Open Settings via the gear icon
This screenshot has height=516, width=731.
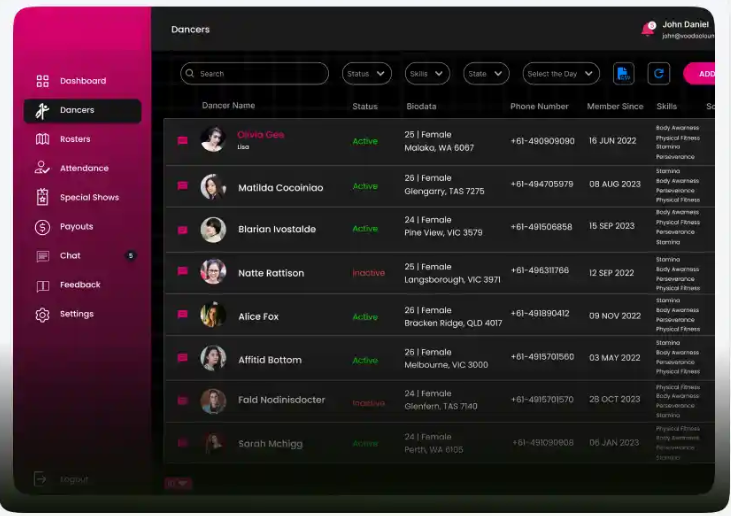[42, 314]
